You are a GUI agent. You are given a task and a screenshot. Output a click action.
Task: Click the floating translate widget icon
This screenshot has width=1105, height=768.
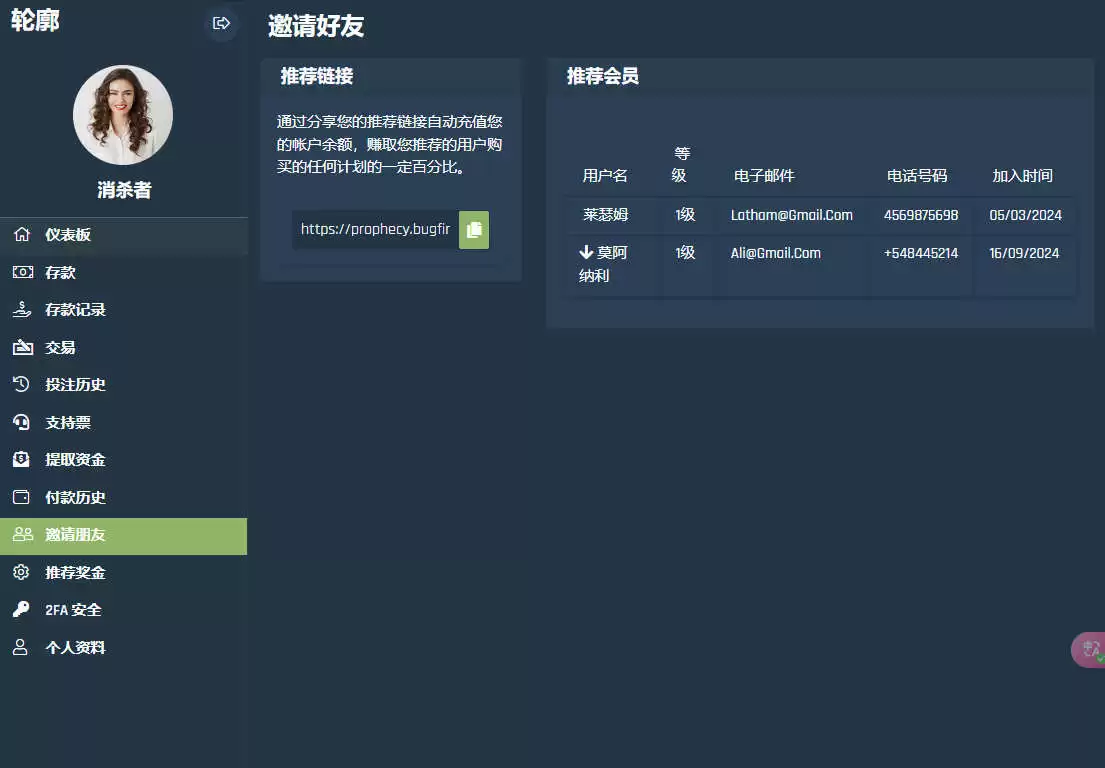1089,649
